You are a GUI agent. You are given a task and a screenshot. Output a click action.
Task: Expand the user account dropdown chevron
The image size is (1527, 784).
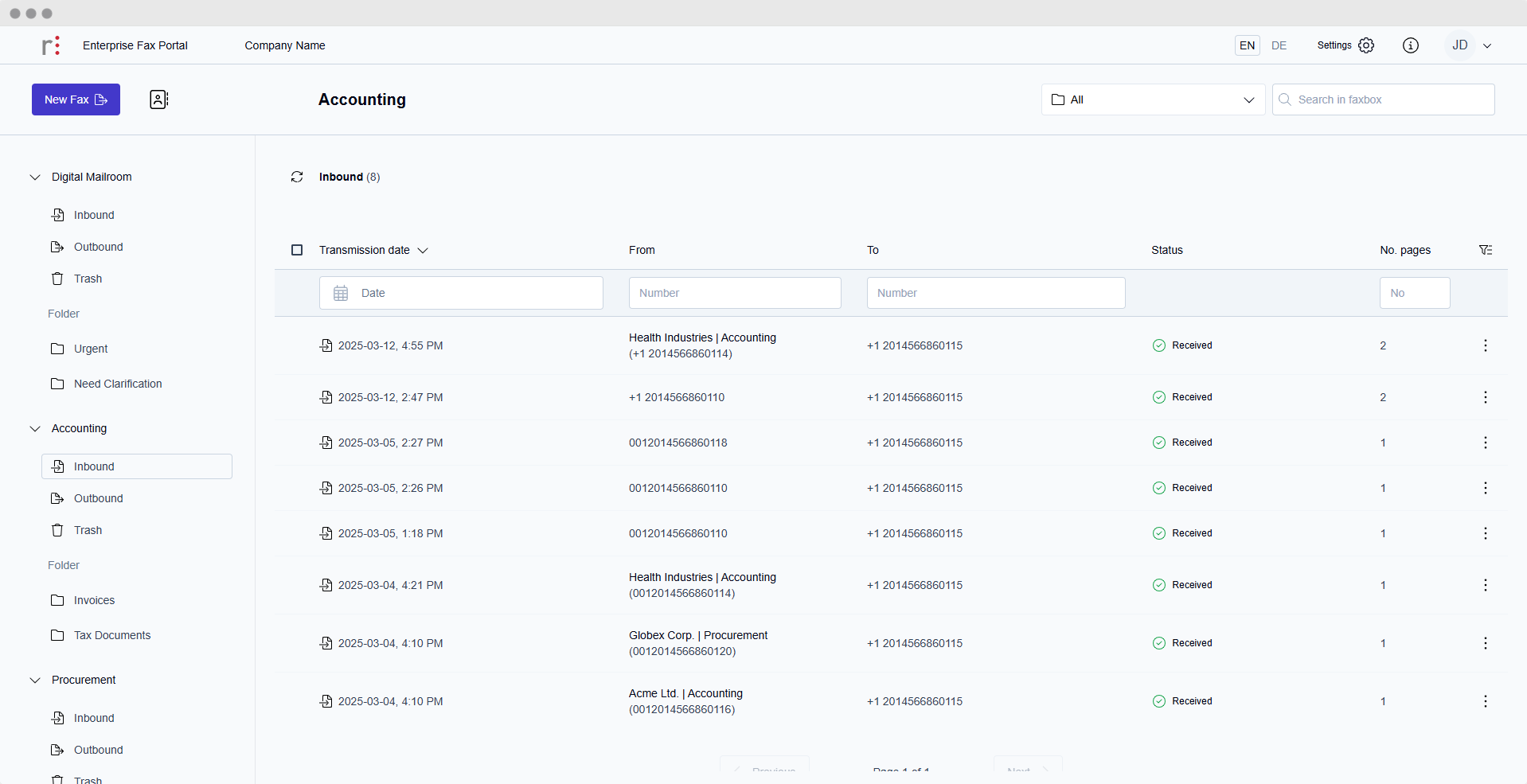1487,46
